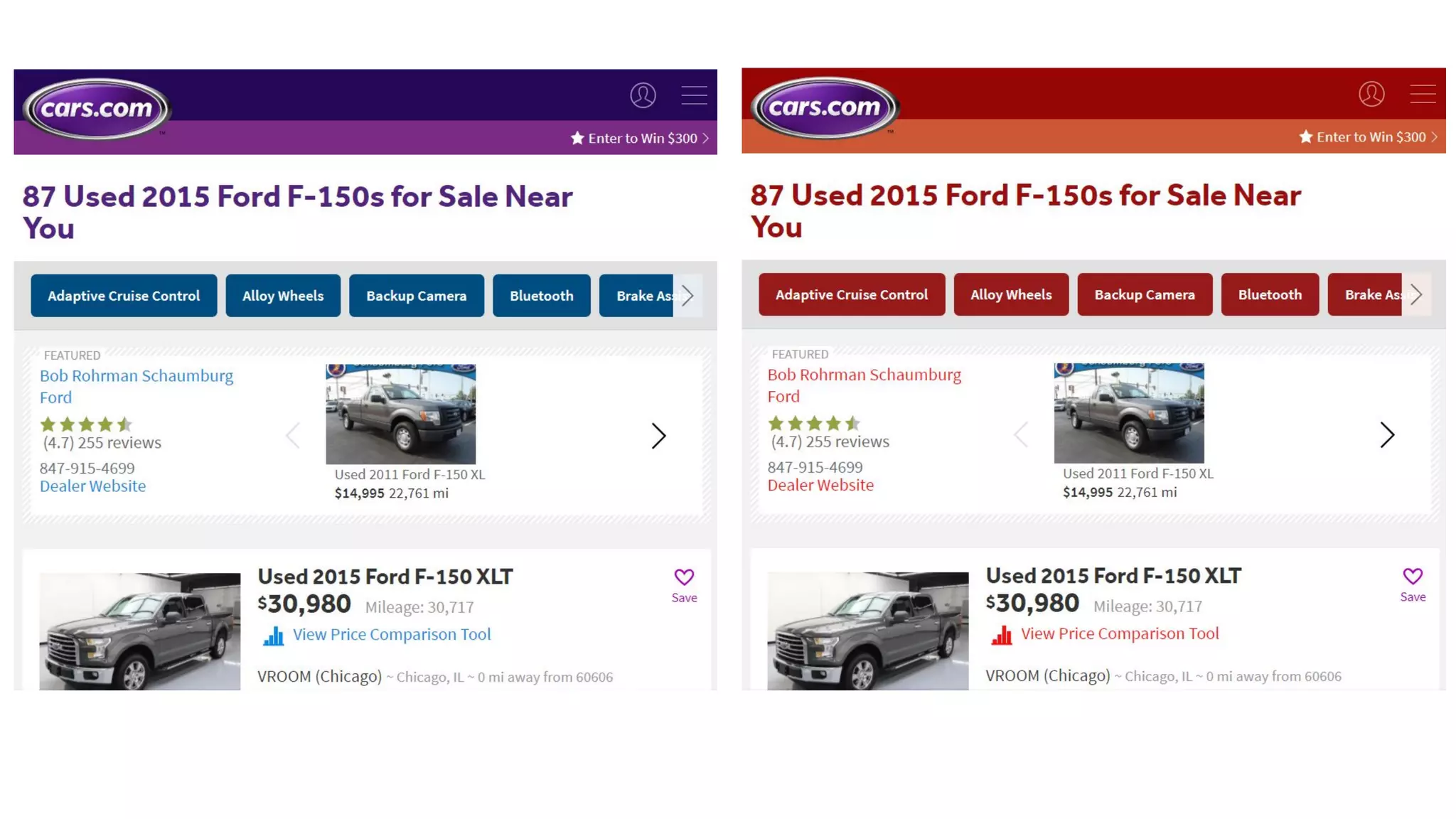This screenshot has width=1456, height=819.
Task: Open 2011 F-150 XL thumbnail in red version
Action: pyautogui.click(x=1128, y=414)
